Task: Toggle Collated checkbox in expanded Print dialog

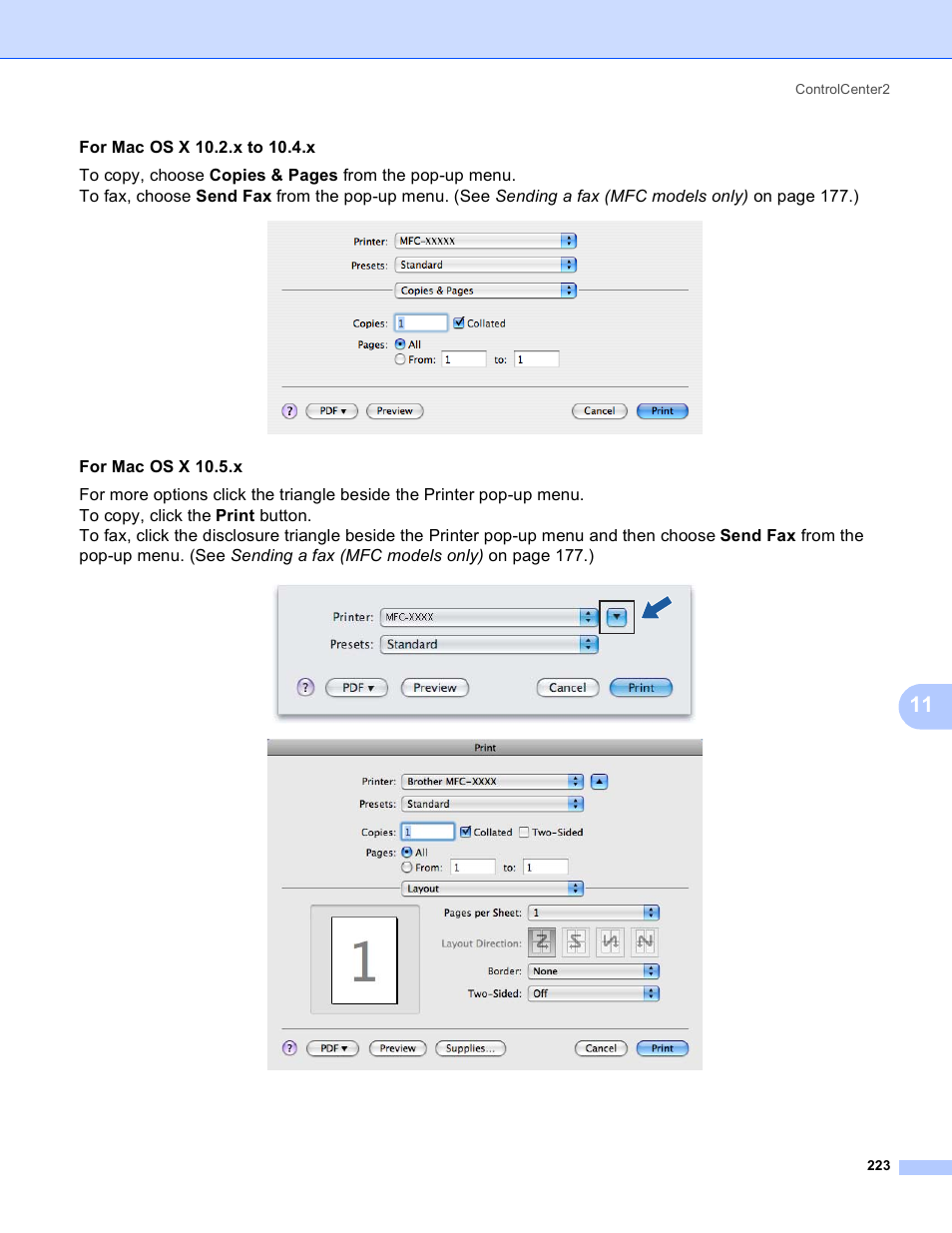Action: pos(466,832)
